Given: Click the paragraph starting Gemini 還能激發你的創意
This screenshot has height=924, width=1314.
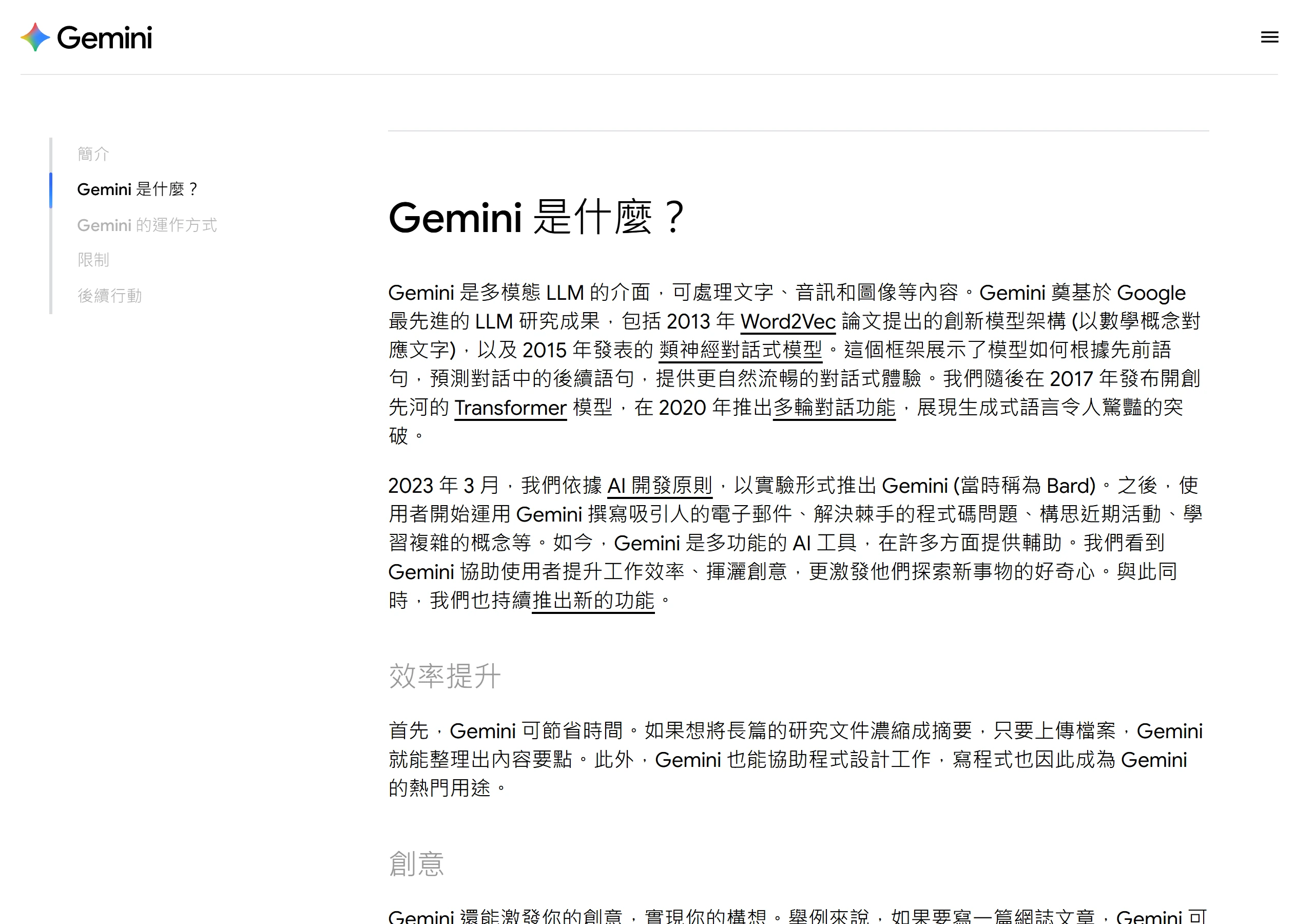Looking at the screenshot, I should [798, 916].
